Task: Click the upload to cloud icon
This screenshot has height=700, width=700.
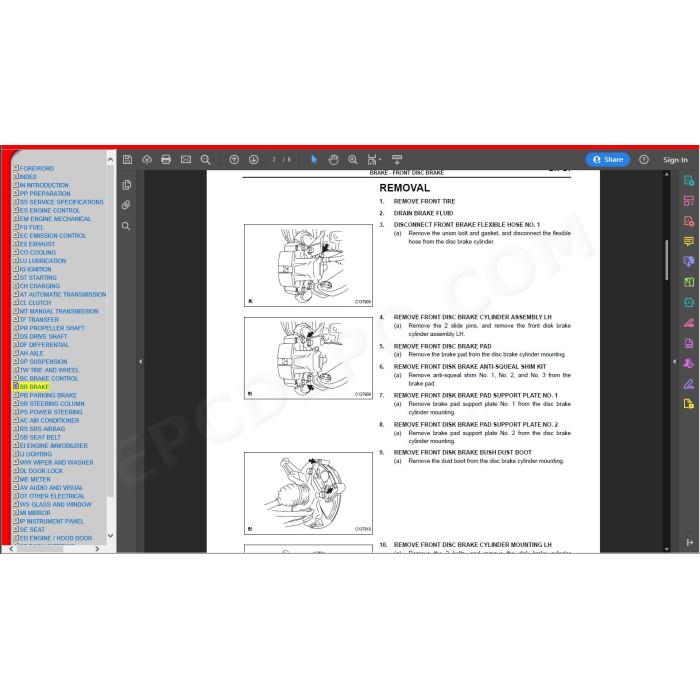Action: (147, 159)
